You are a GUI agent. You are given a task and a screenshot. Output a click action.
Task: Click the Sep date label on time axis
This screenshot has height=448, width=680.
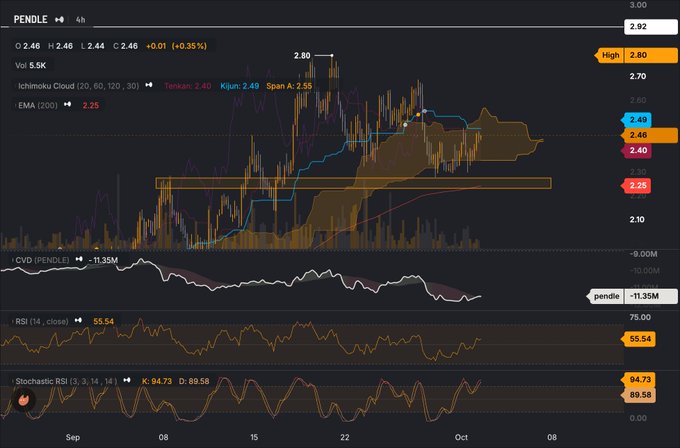(x=73, y=437)
